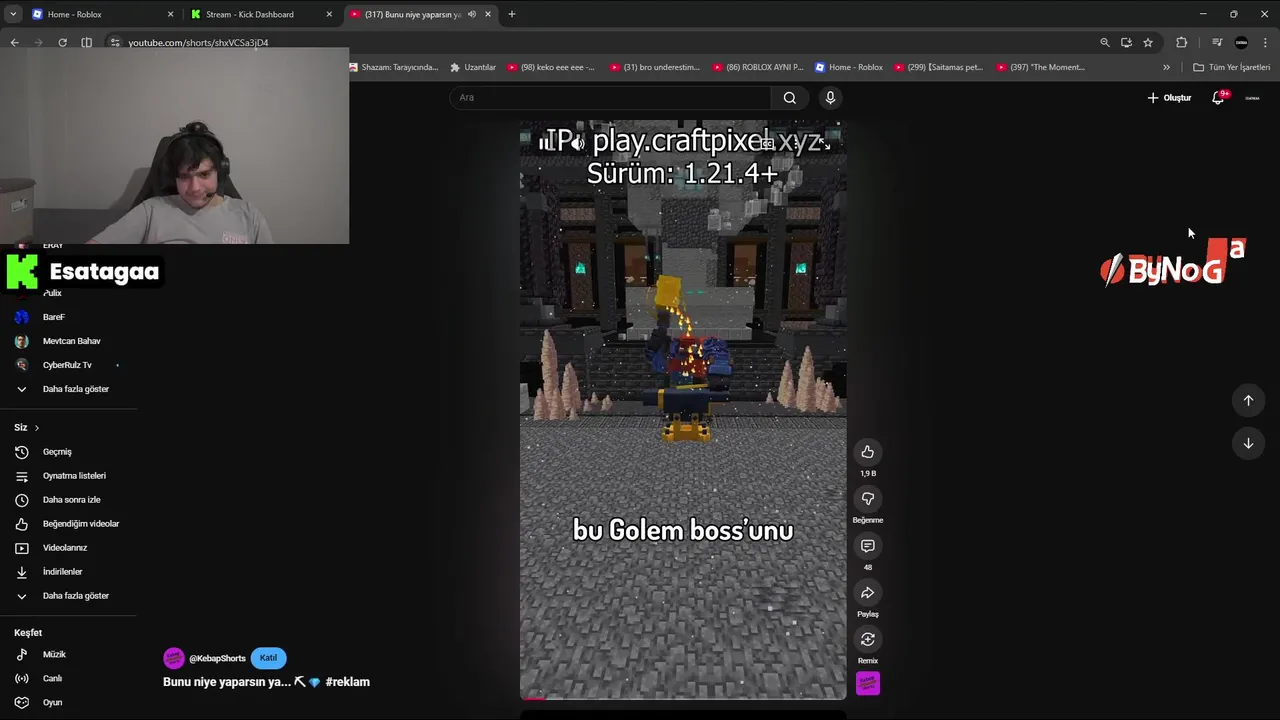Open the '(31) bro underestim...' bookmark
This screenshot has height=720, width=1280.
(654, 67)
